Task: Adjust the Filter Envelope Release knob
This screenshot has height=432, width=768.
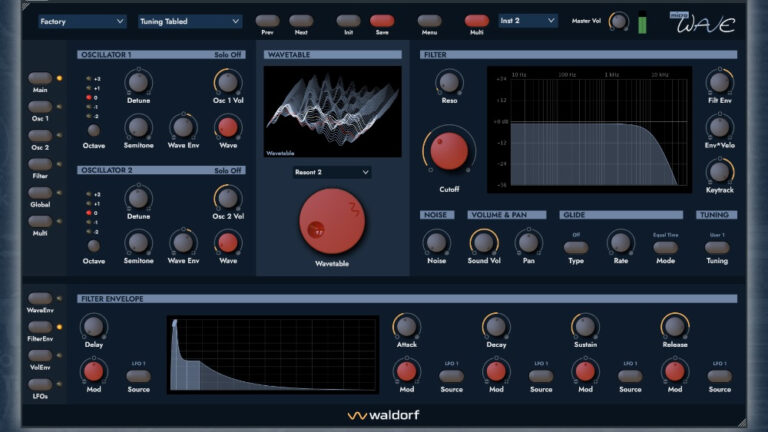Action: [675, 327]
